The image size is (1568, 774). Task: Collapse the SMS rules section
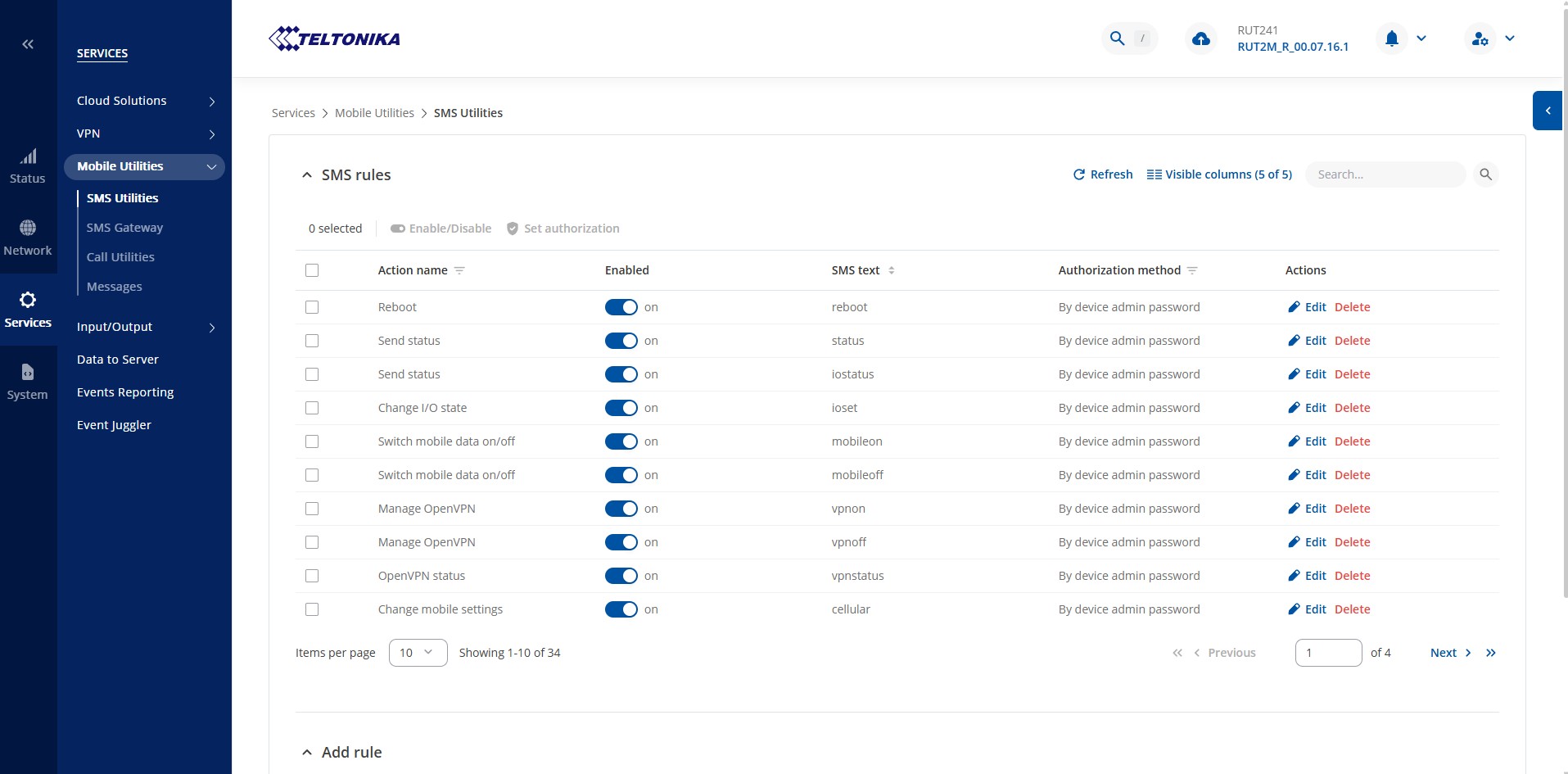(307, 175)
